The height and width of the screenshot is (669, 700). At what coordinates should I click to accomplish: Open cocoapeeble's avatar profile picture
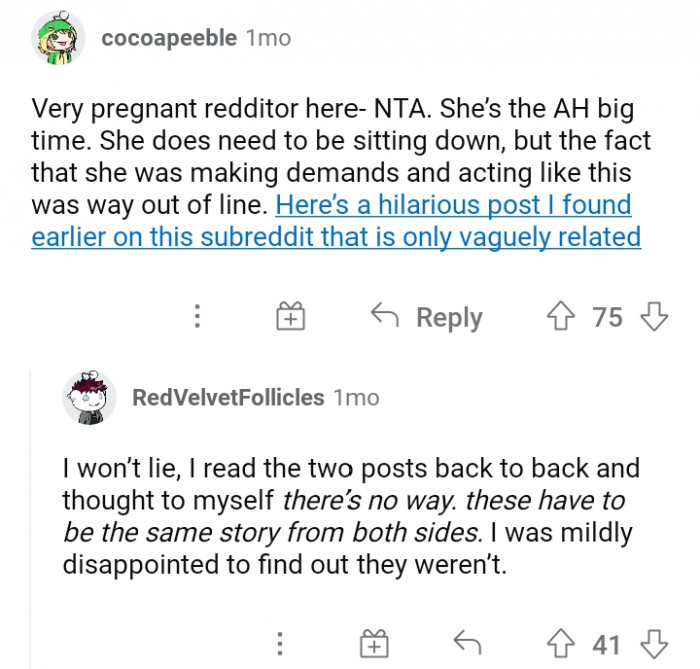point(57,39)
